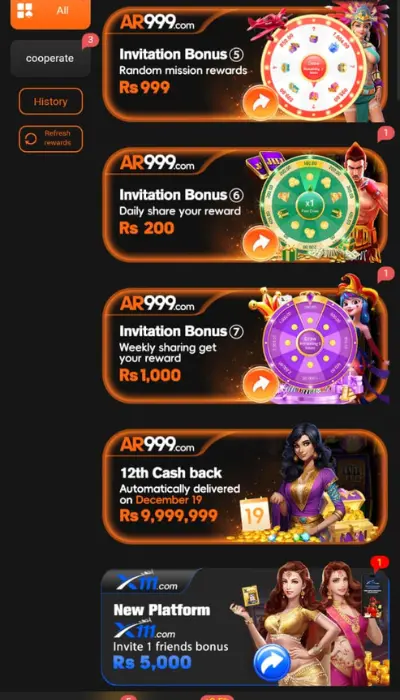Click the red badge above New Platform banner
Screen dimensions: 400x700
click(379, 562)
